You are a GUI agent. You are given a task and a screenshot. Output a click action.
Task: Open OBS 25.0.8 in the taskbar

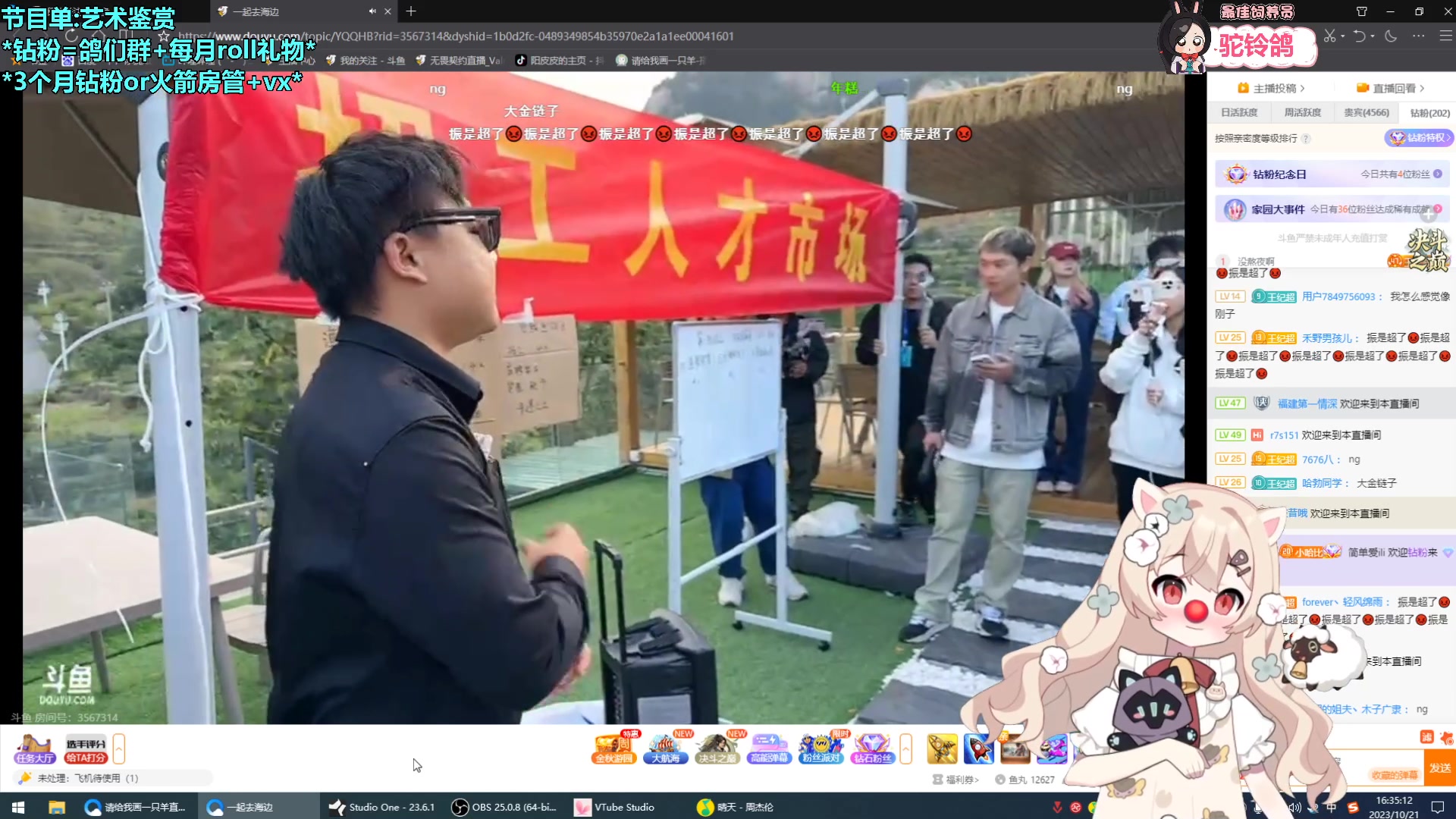(x=504, y=807)
